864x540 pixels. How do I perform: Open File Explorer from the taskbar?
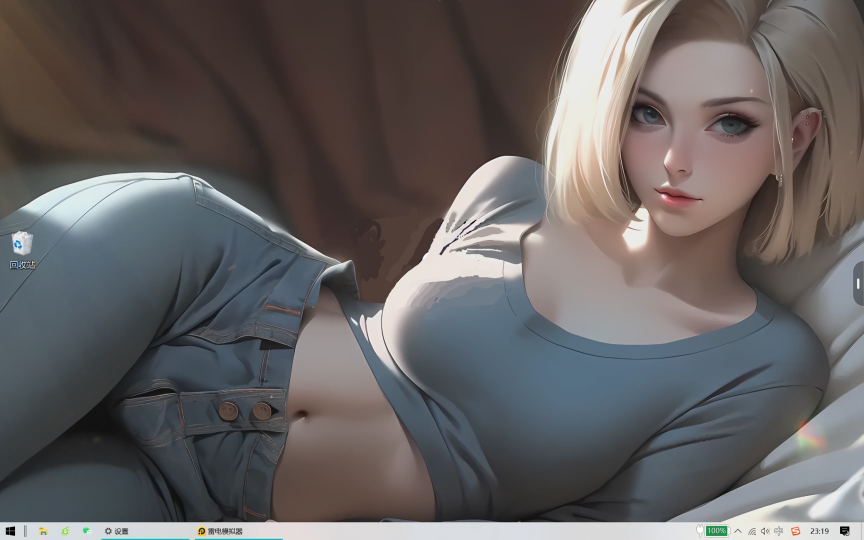[43, 531]
